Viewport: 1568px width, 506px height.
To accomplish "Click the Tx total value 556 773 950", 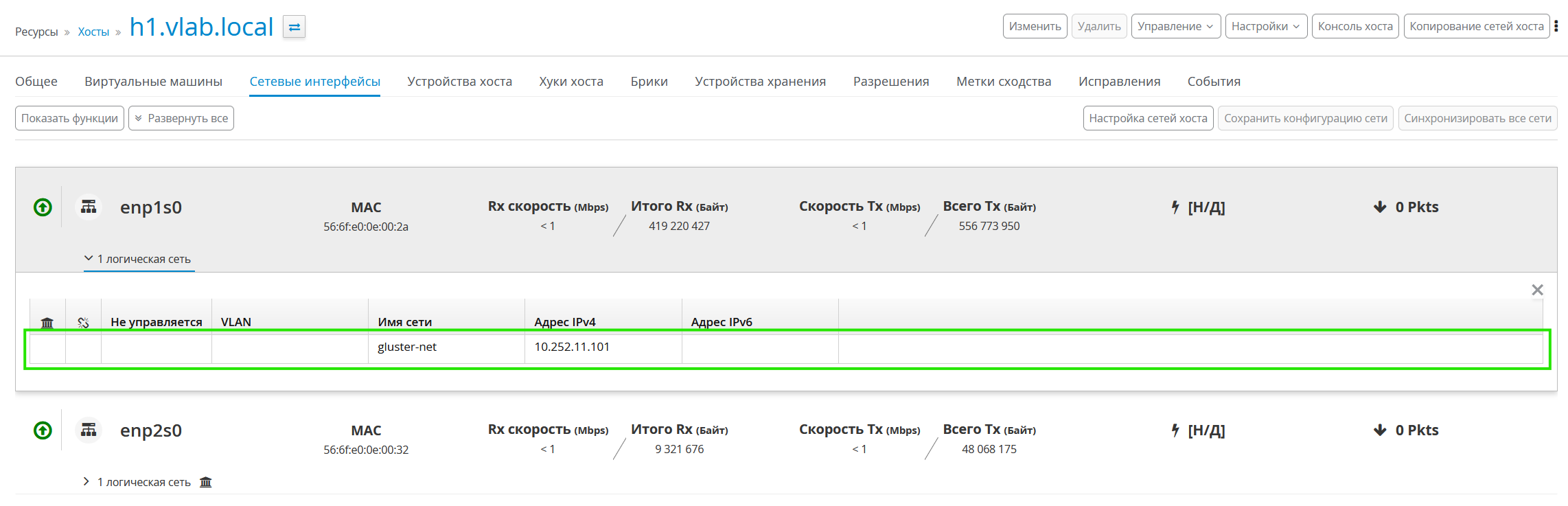I will coord(989,226).
